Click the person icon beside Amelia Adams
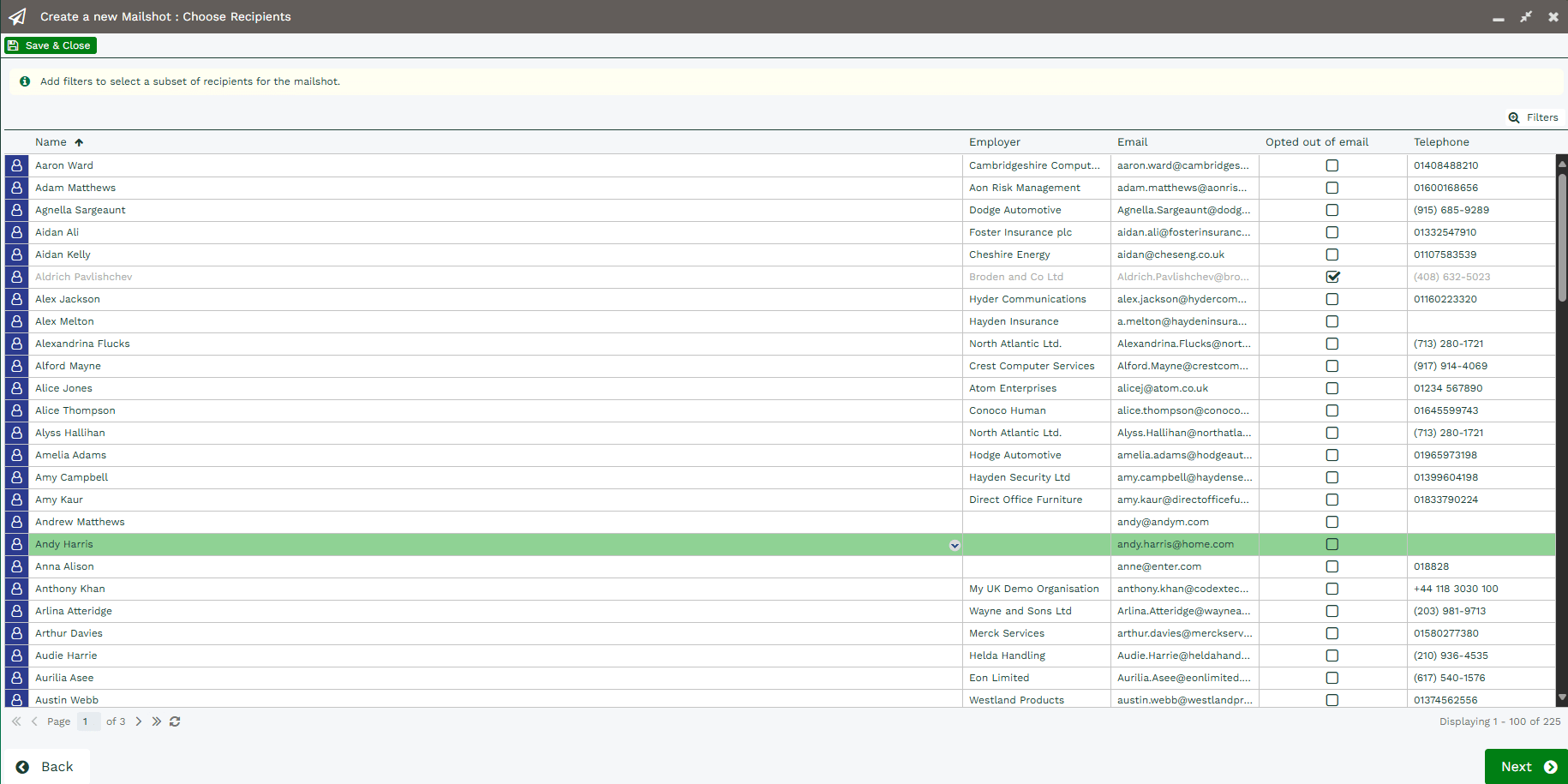 click(x=16, y=455)
